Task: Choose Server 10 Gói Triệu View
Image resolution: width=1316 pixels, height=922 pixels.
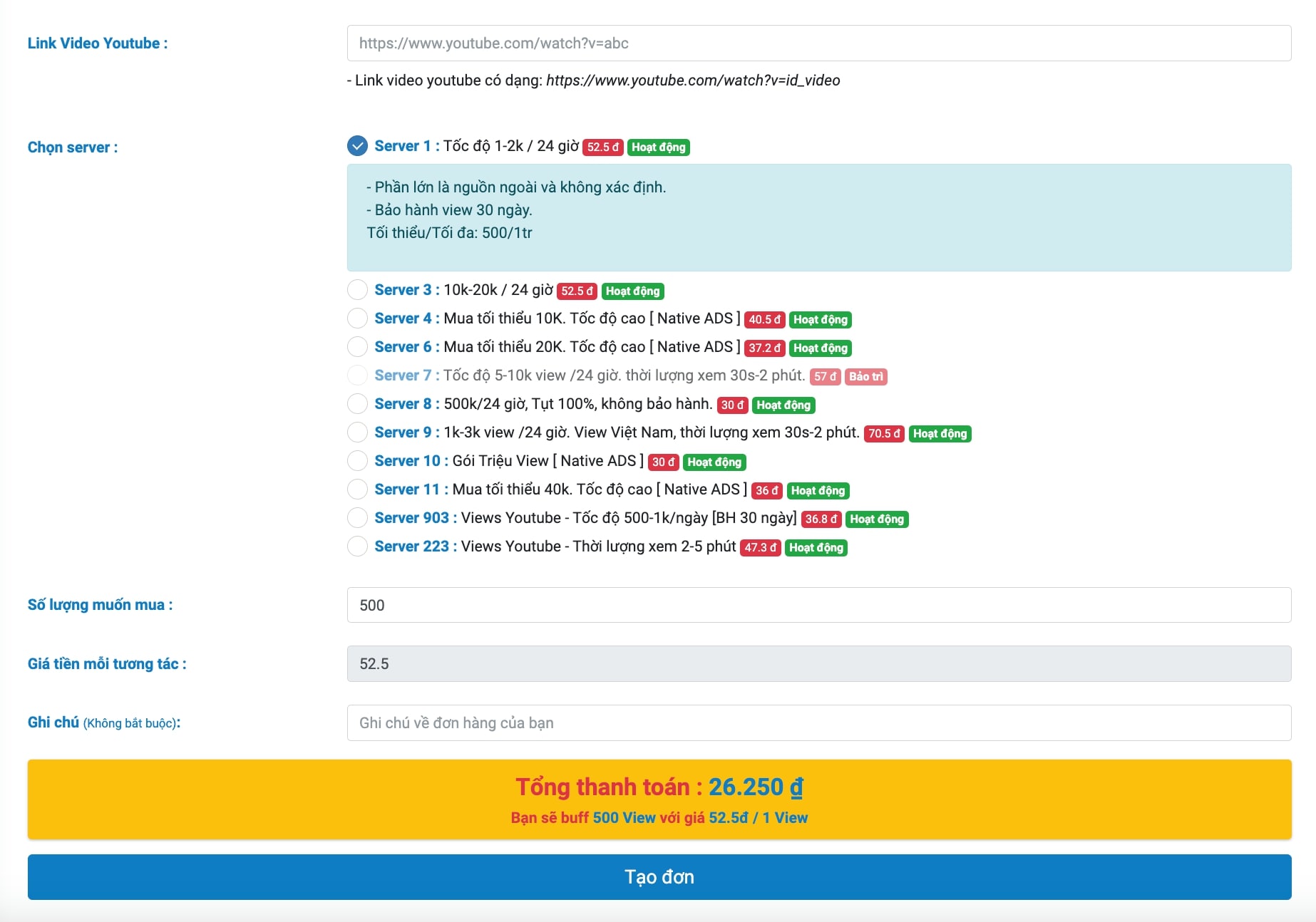Action: coord(357,461)
